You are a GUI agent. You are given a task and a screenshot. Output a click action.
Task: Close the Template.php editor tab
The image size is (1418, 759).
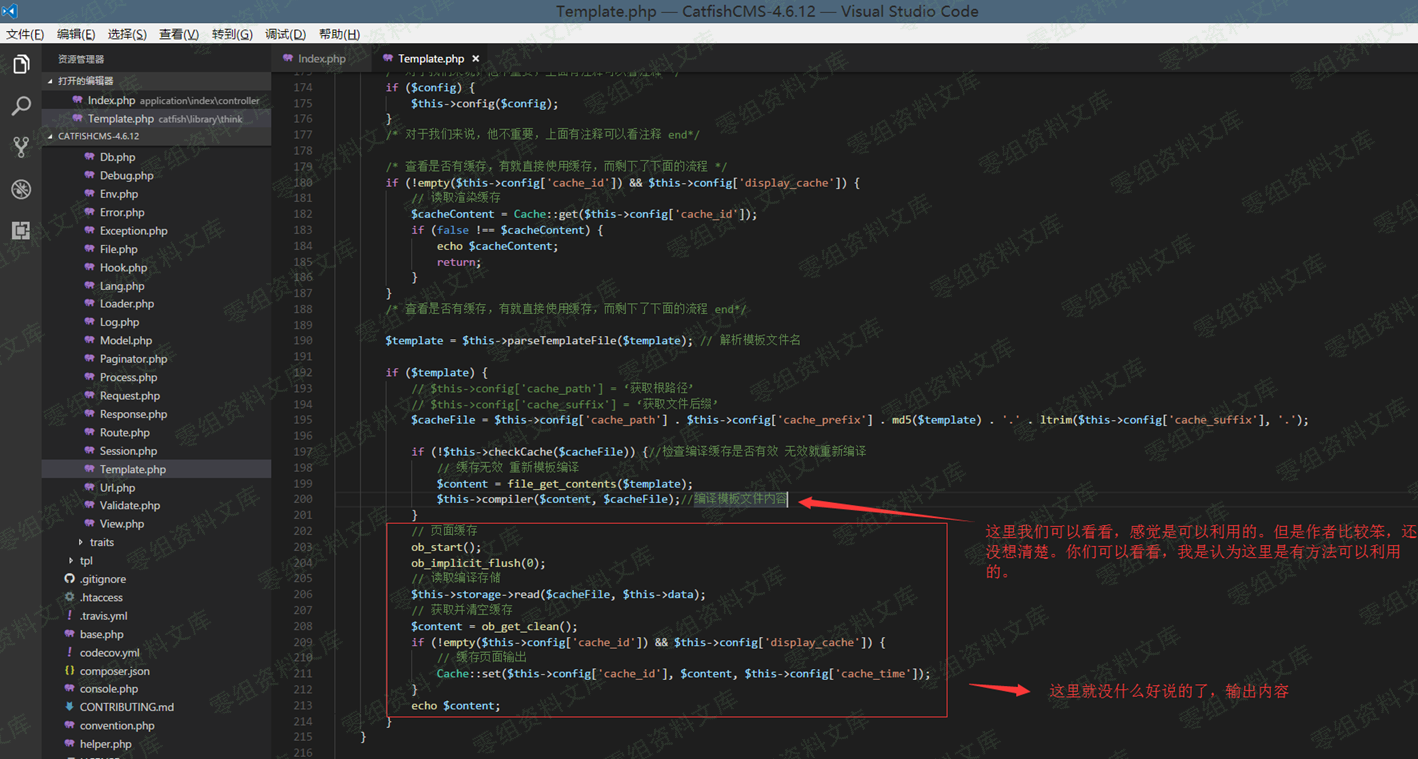[476, 59]
